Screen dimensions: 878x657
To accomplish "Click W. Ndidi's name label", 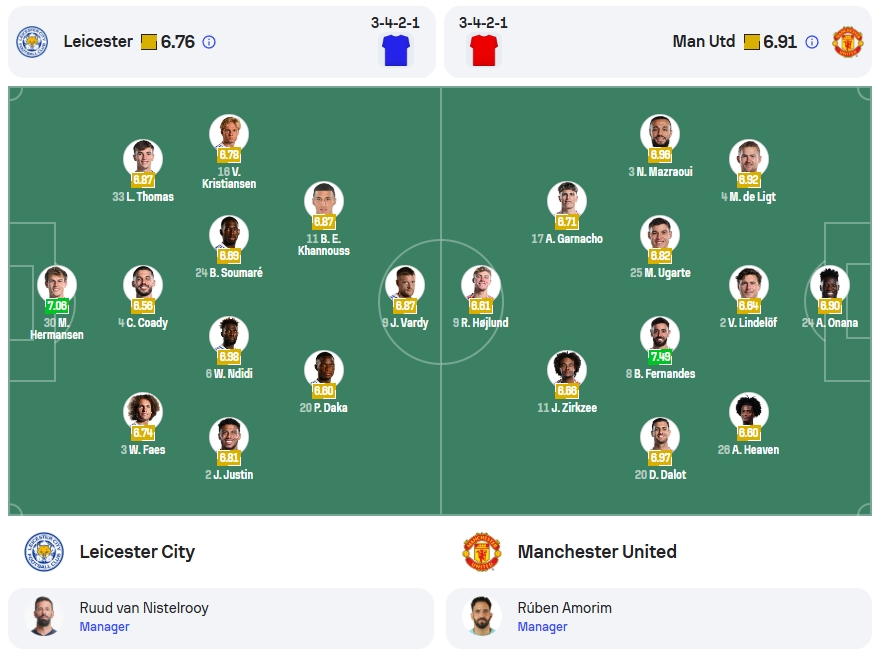I will [x=229, y=374].
